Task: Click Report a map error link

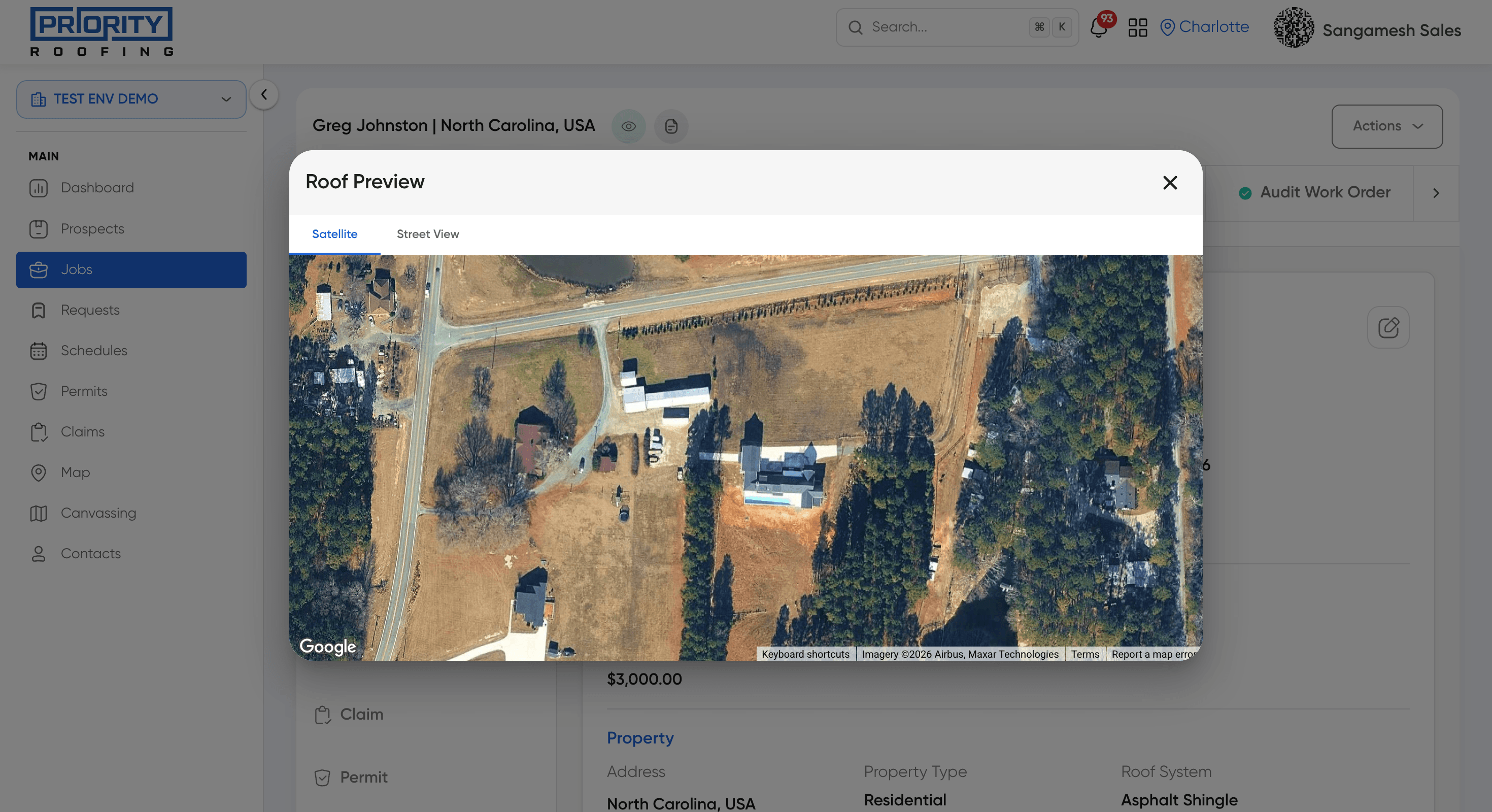Action: (x=1153, y=654)
